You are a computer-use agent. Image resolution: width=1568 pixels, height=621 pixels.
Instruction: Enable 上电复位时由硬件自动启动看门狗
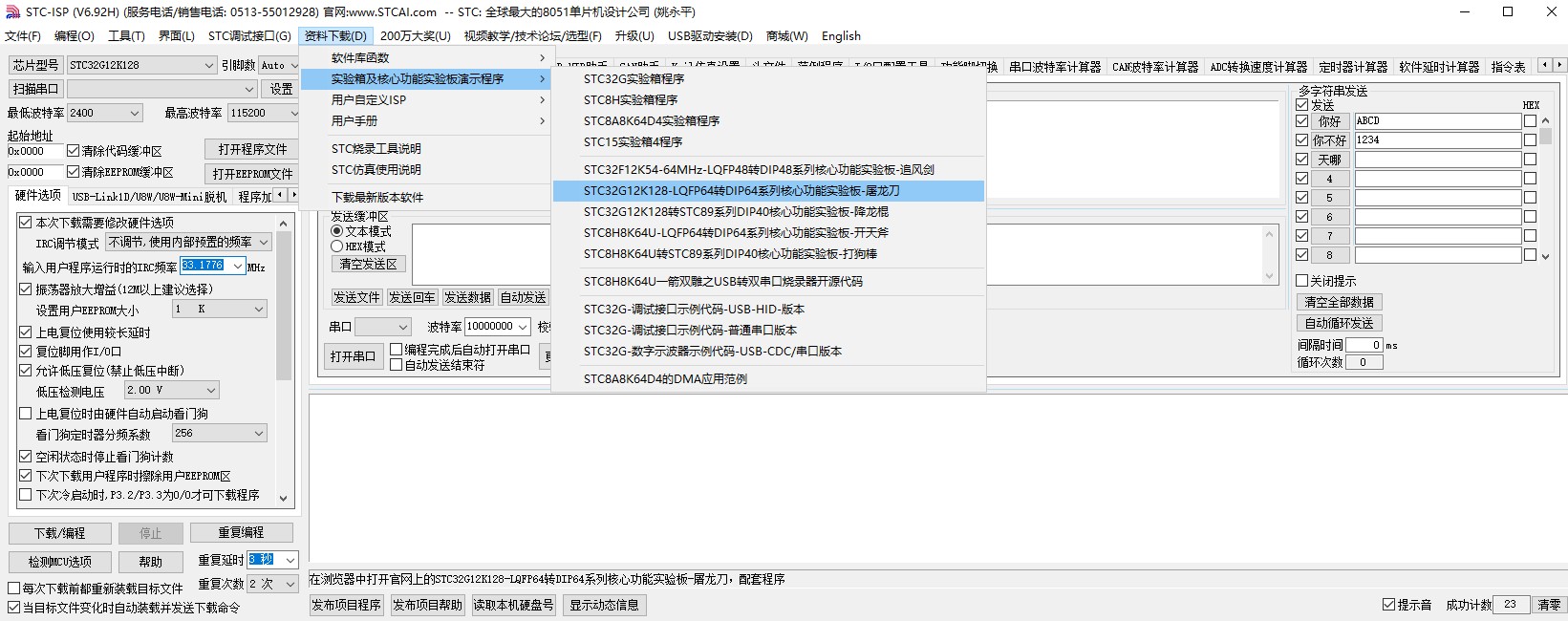click(26, 414)
